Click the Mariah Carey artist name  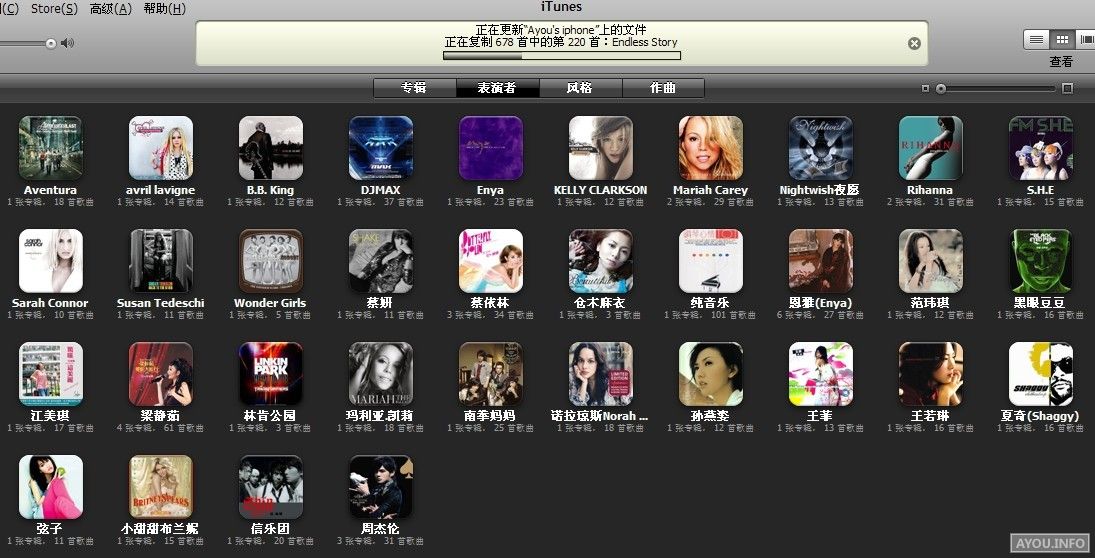pyautogui.click(x=710, y=190)
